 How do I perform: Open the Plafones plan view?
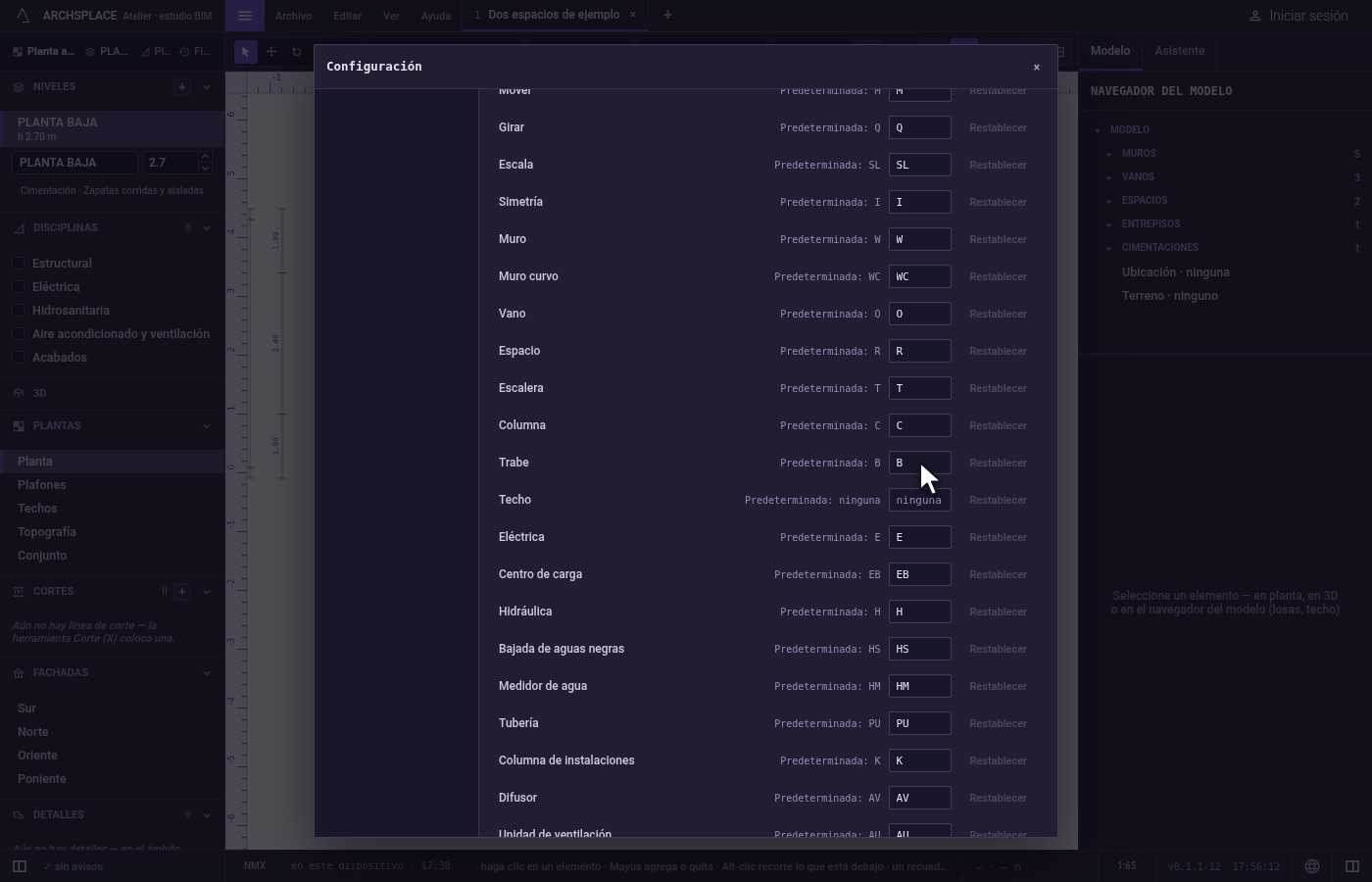coord(112,485)
